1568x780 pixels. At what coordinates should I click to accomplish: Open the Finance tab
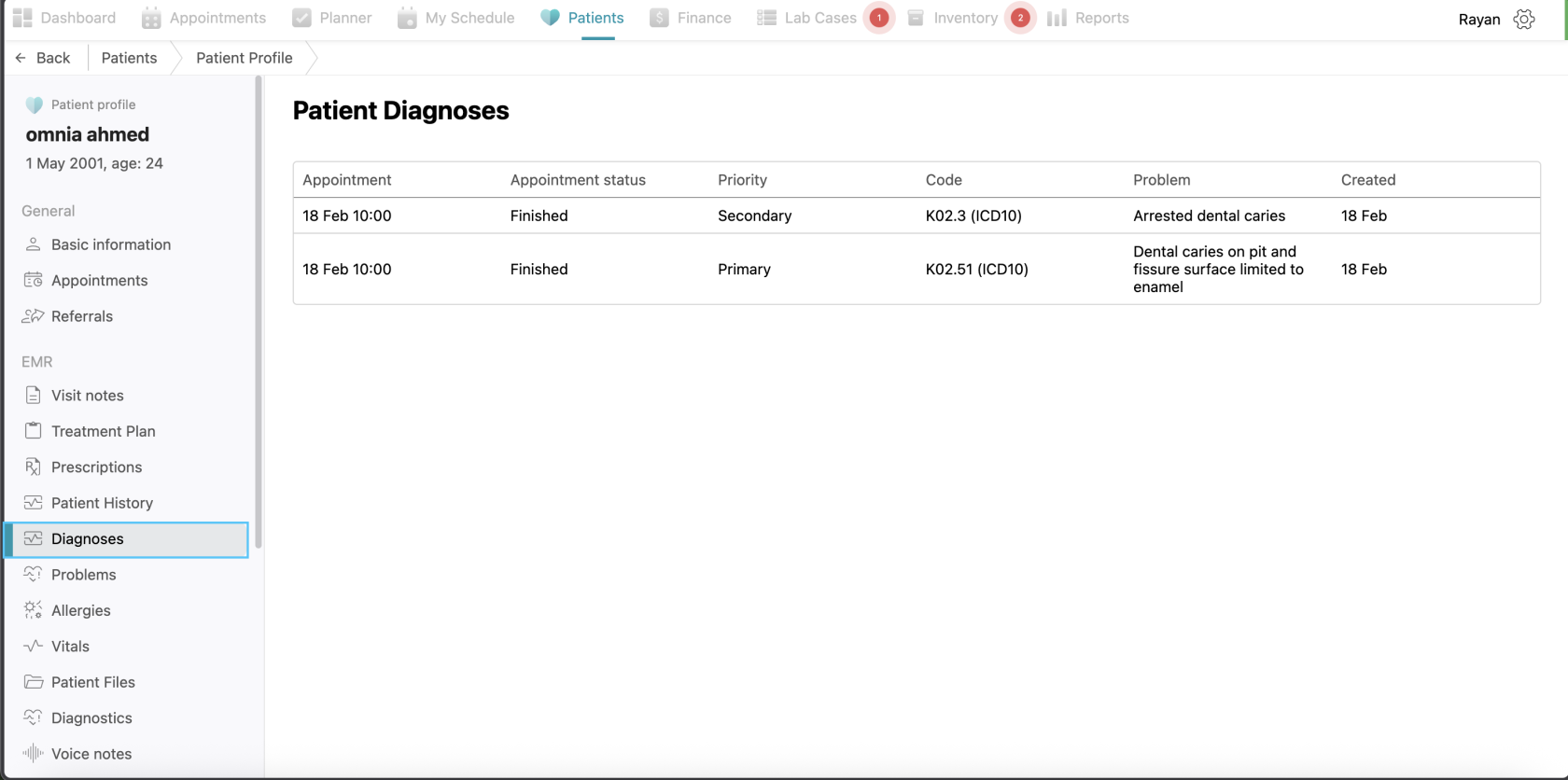(691, 18)
